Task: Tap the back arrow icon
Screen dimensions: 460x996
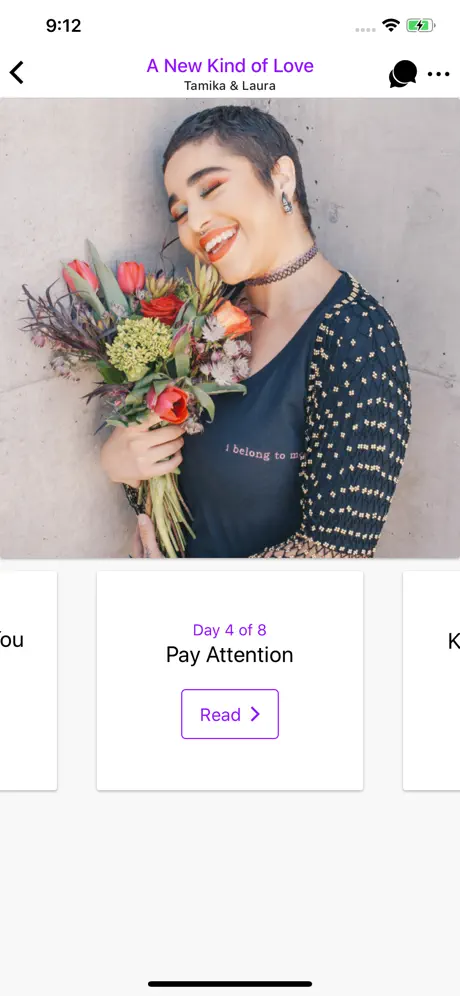Action: pos(17,72)
